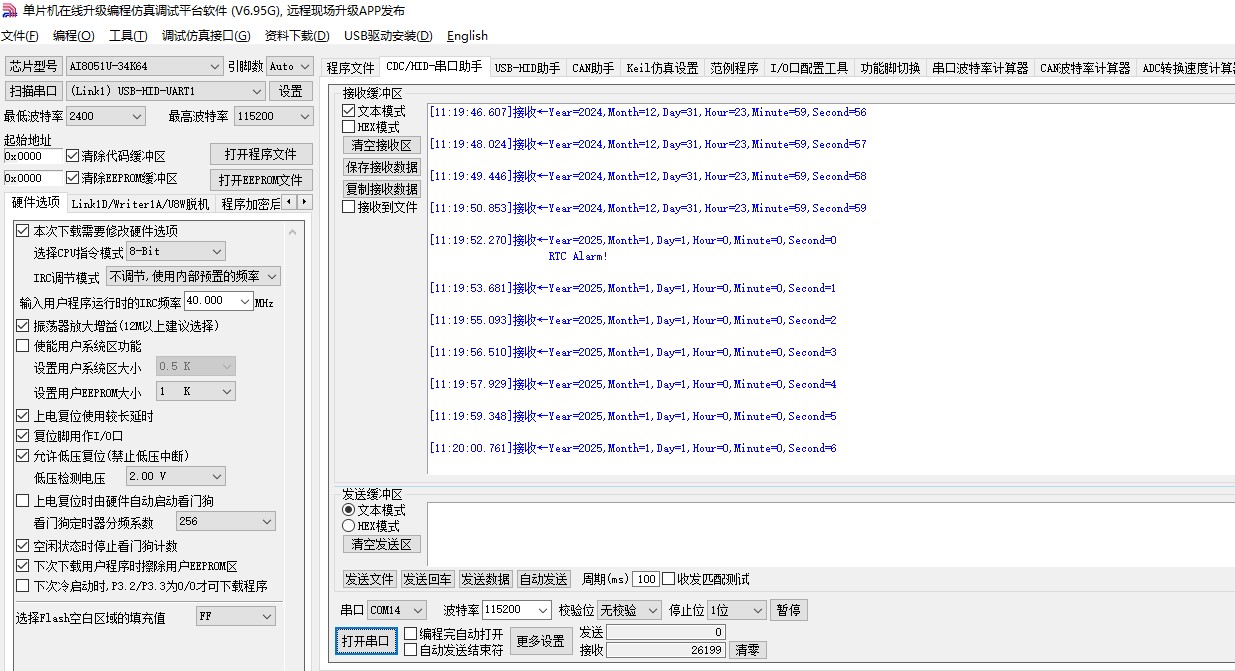The height and width of the screenshot is (671, 1235).
Task: Open the Keil仿真设置 tab
Action: click(x=662, y=68)
